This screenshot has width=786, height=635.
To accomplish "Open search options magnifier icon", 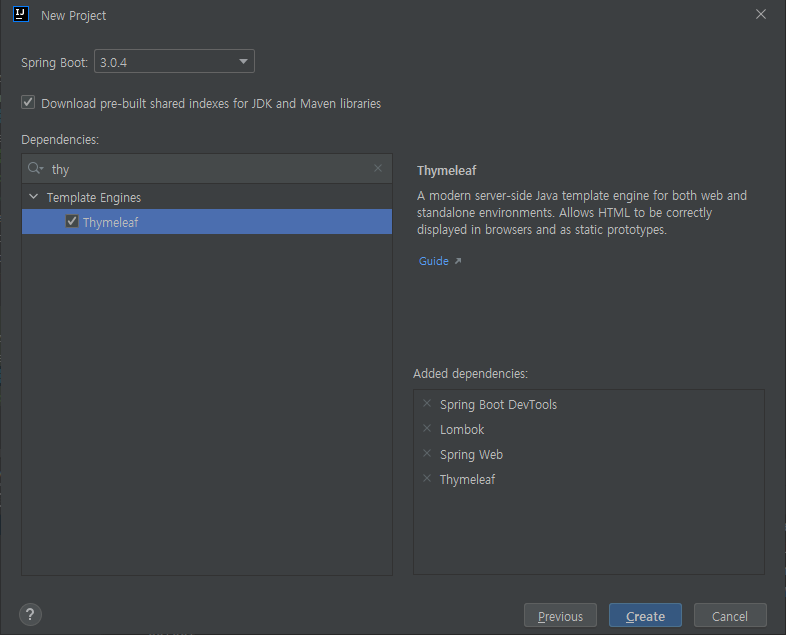I will pyautogui.click(x=35, y=168).
